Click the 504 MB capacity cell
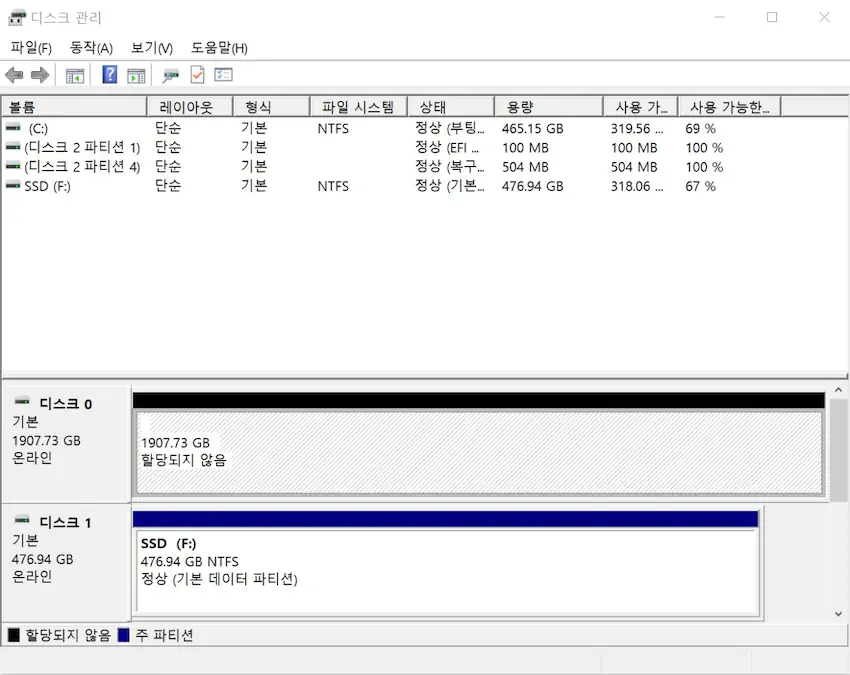Screen dimensions: 850x675 [x=525, y=166]
